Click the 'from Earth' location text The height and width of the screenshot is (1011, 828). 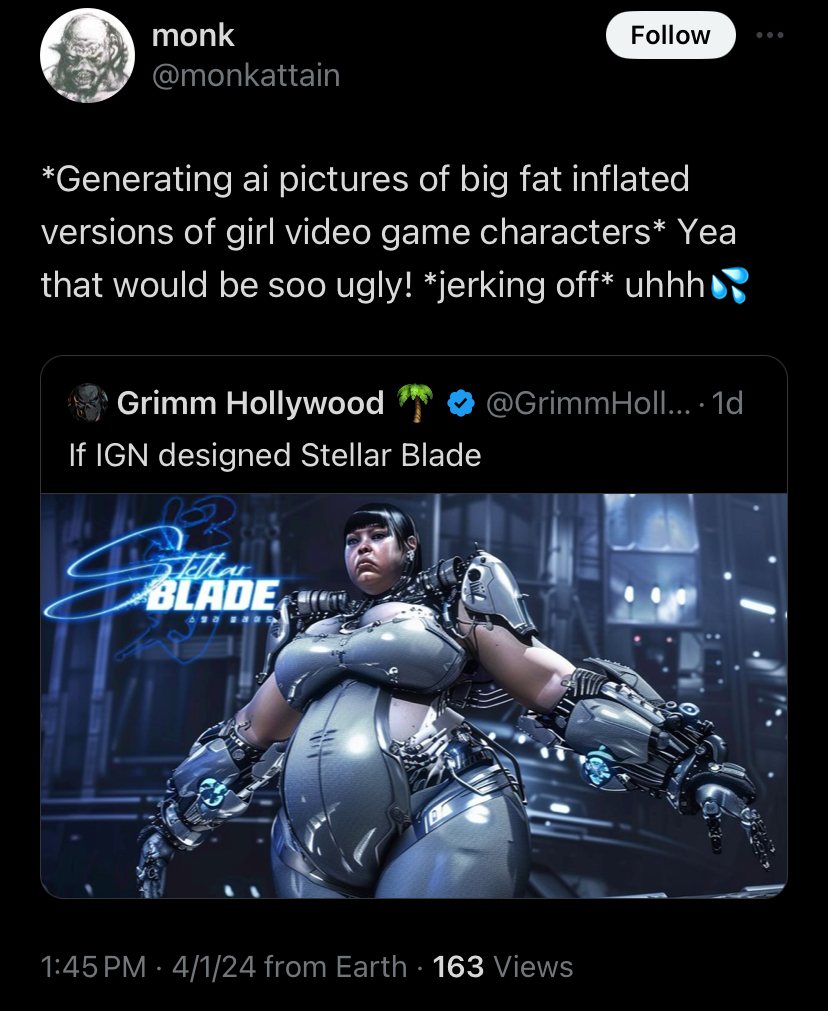(x=335, y=967)
